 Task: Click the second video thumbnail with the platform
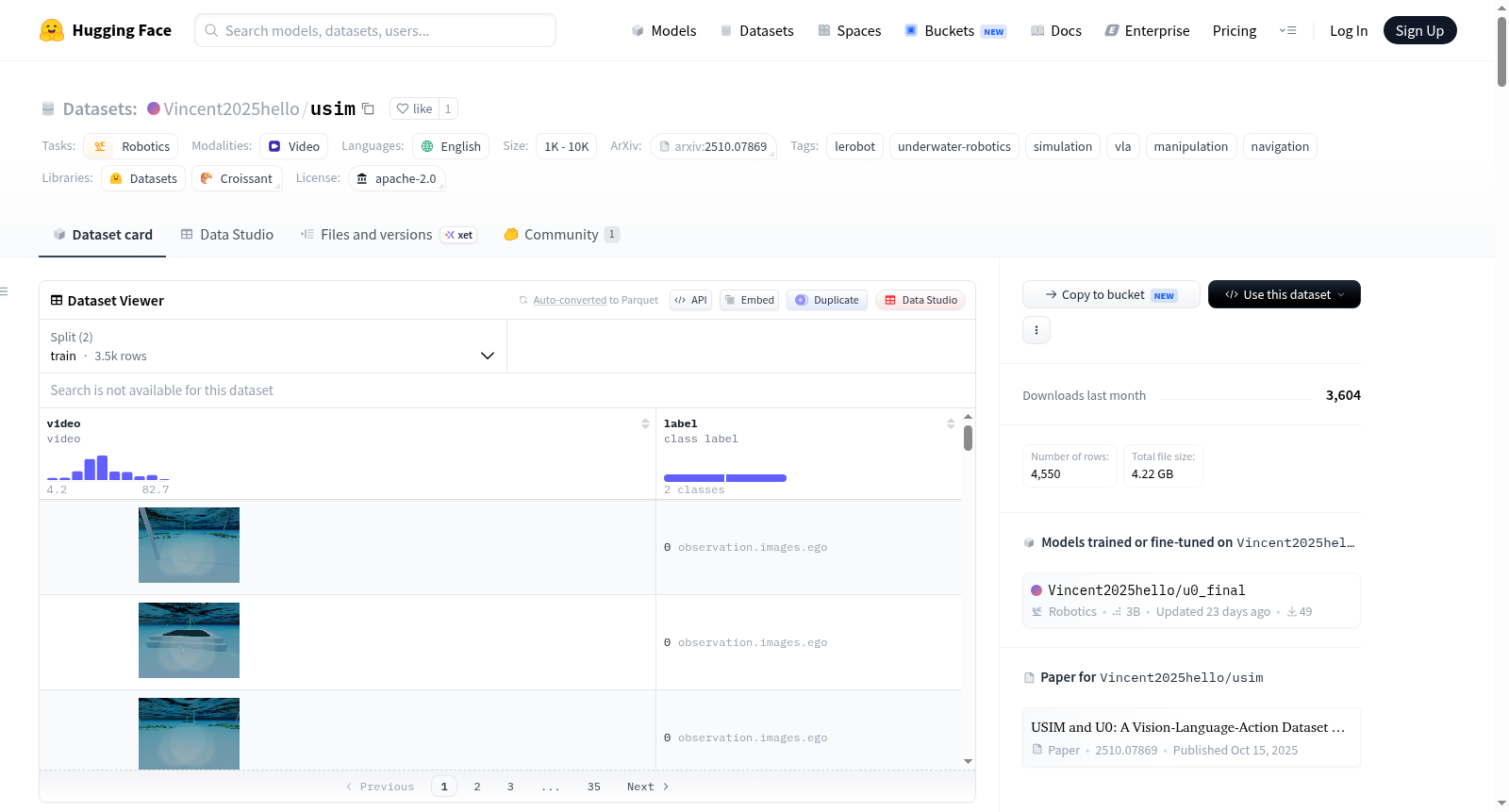[189, 640]
